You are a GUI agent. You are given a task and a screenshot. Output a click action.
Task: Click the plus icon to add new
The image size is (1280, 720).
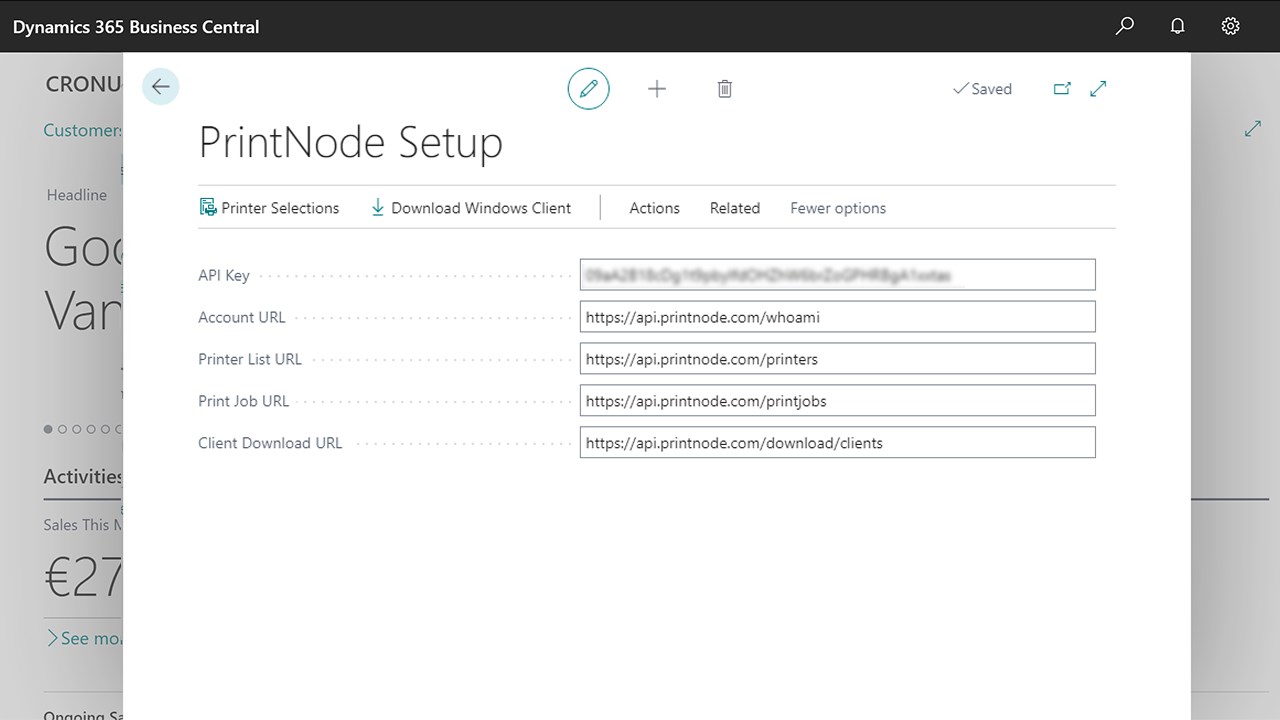pyautogui.click(x=657, y=89)
